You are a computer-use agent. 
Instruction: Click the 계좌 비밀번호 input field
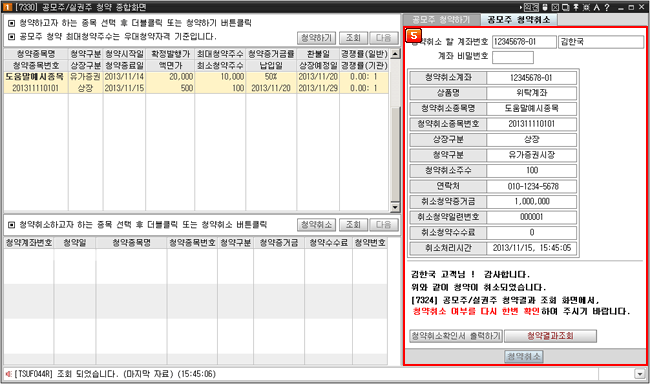[513, 57]
